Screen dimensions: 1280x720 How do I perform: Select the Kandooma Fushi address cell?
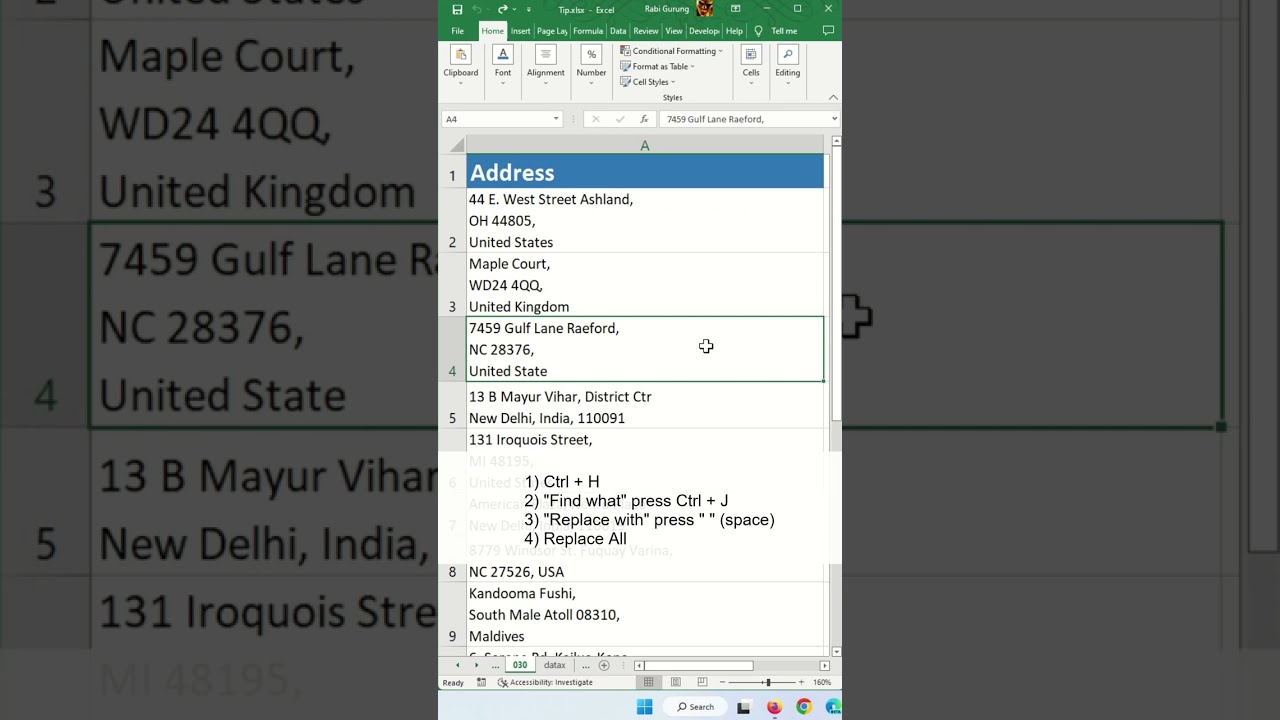(645, 615)
